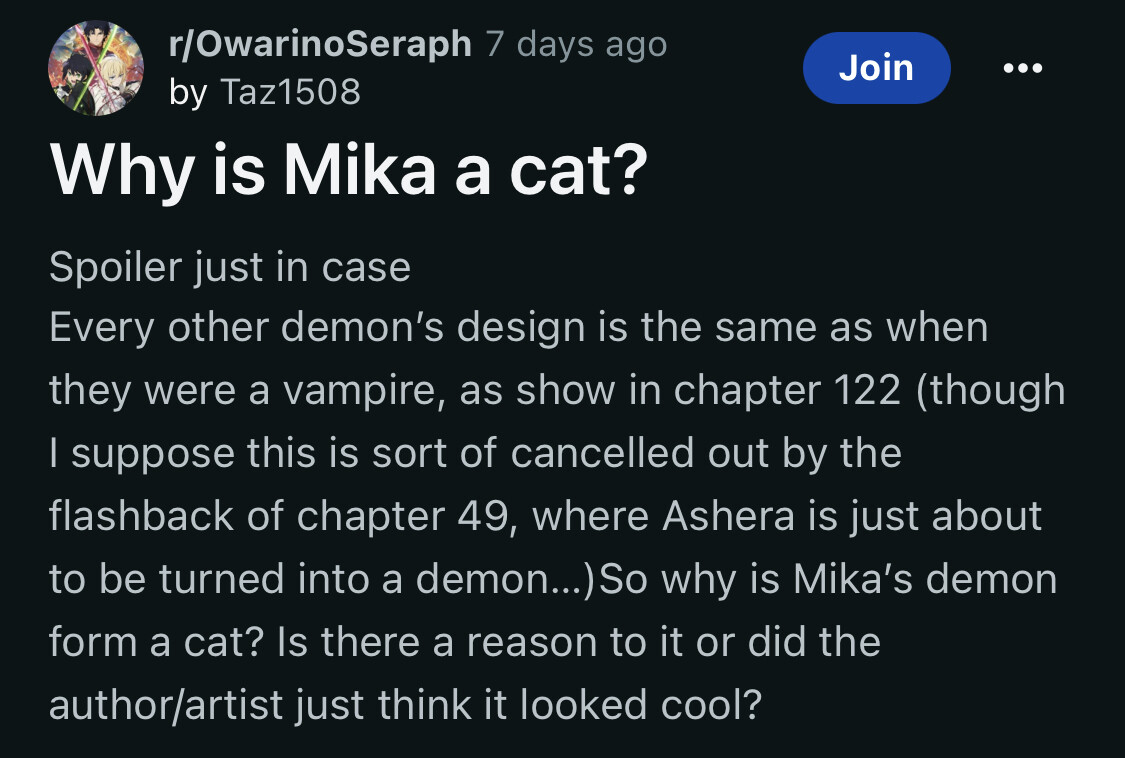The height and width of the screenshot is (758, 1125).
Task: Open the three-dot post options menu
Action: pyautogui.click(x=1022, y=68)
